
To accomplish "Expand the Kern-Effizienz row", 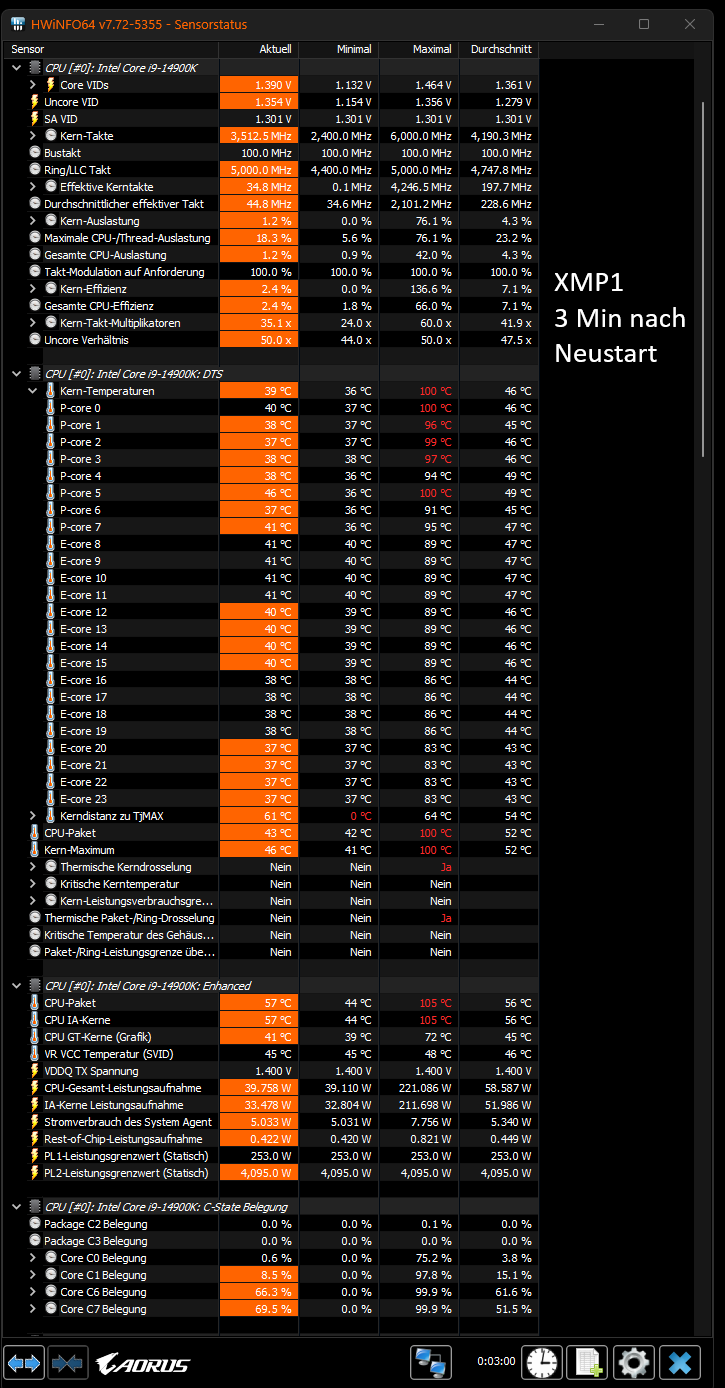I will tap(33, 289).
